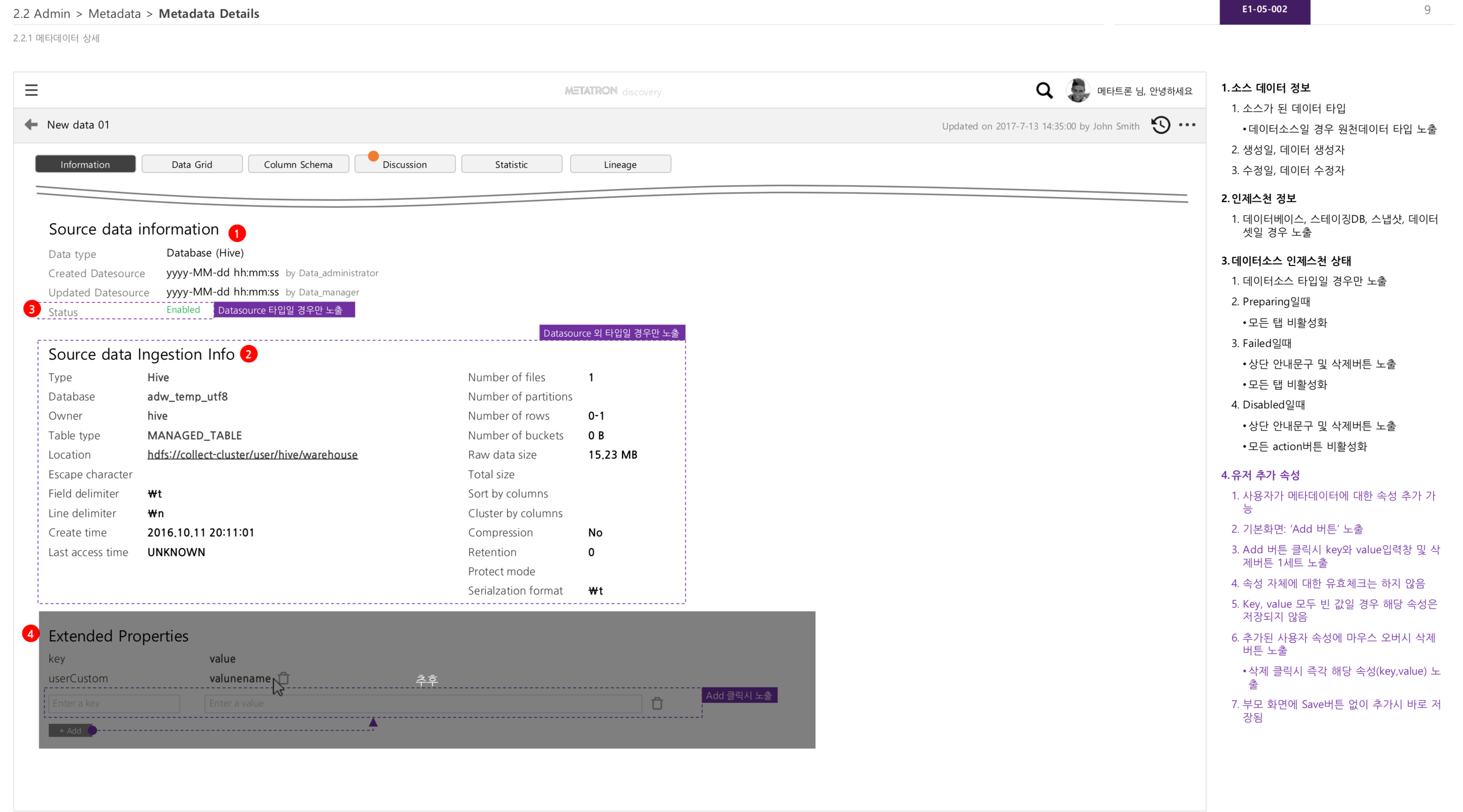Click the Metadata breadcrumb
The width and height of the screenshot is (1463, 812).
tap(114, 14)
